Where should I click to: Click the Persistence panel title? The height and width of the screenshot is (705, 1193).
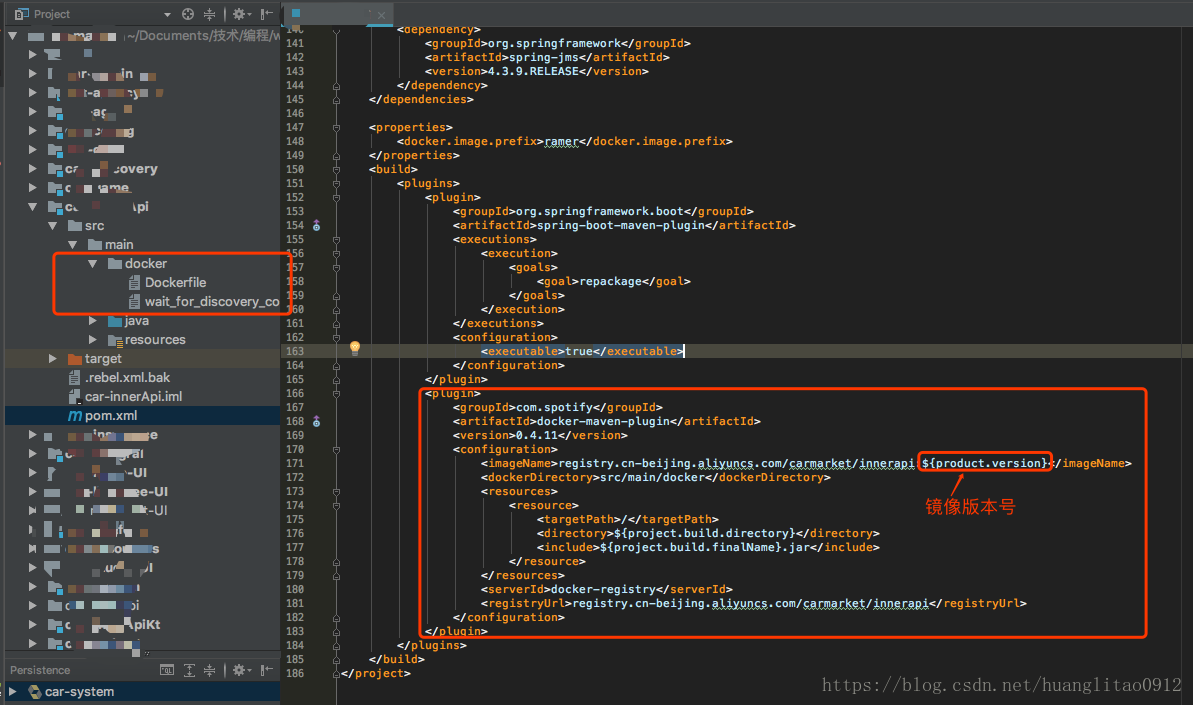pyautogui.click(x=40, y=670)
